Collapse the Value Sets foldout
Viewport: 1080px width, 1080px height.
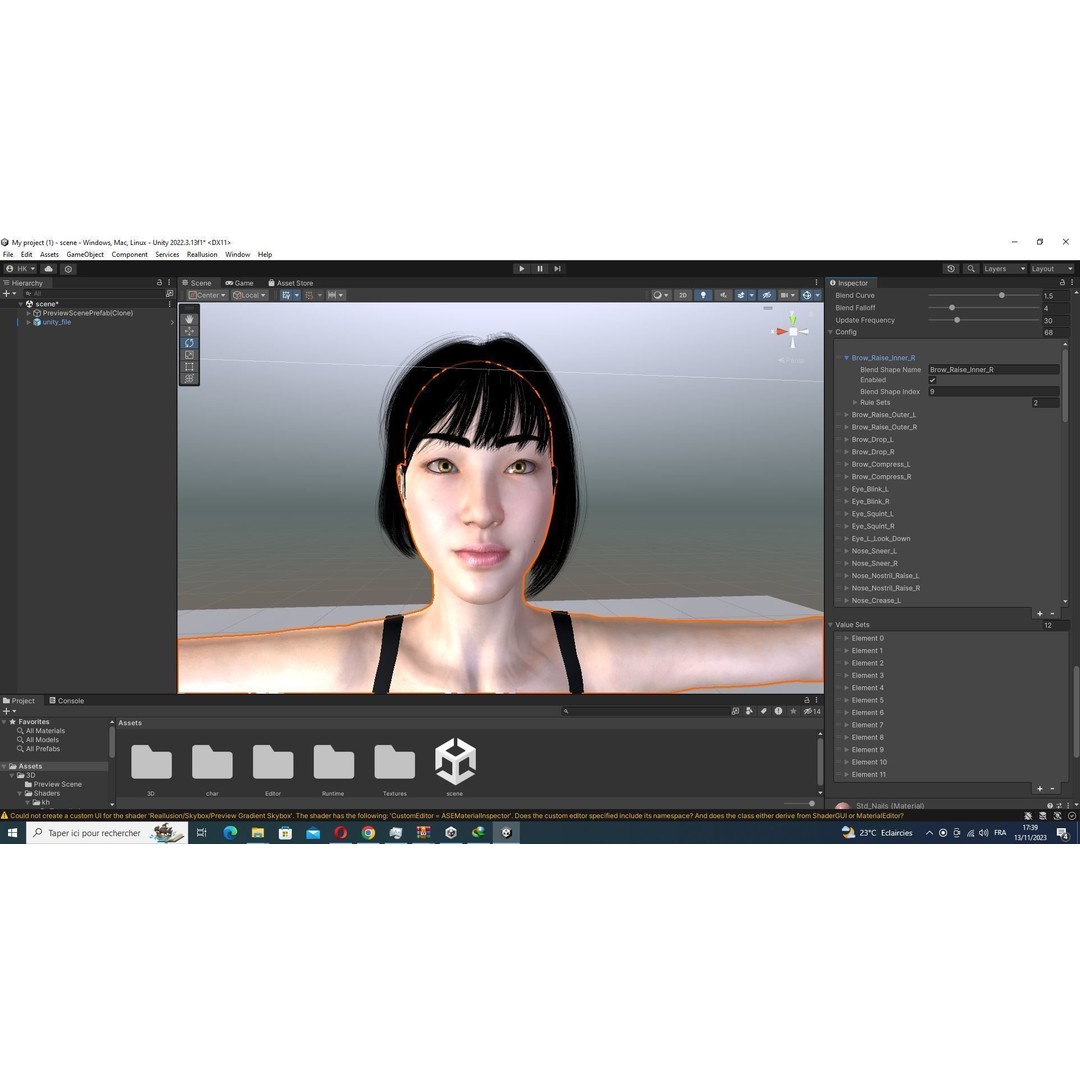(831, 625)
